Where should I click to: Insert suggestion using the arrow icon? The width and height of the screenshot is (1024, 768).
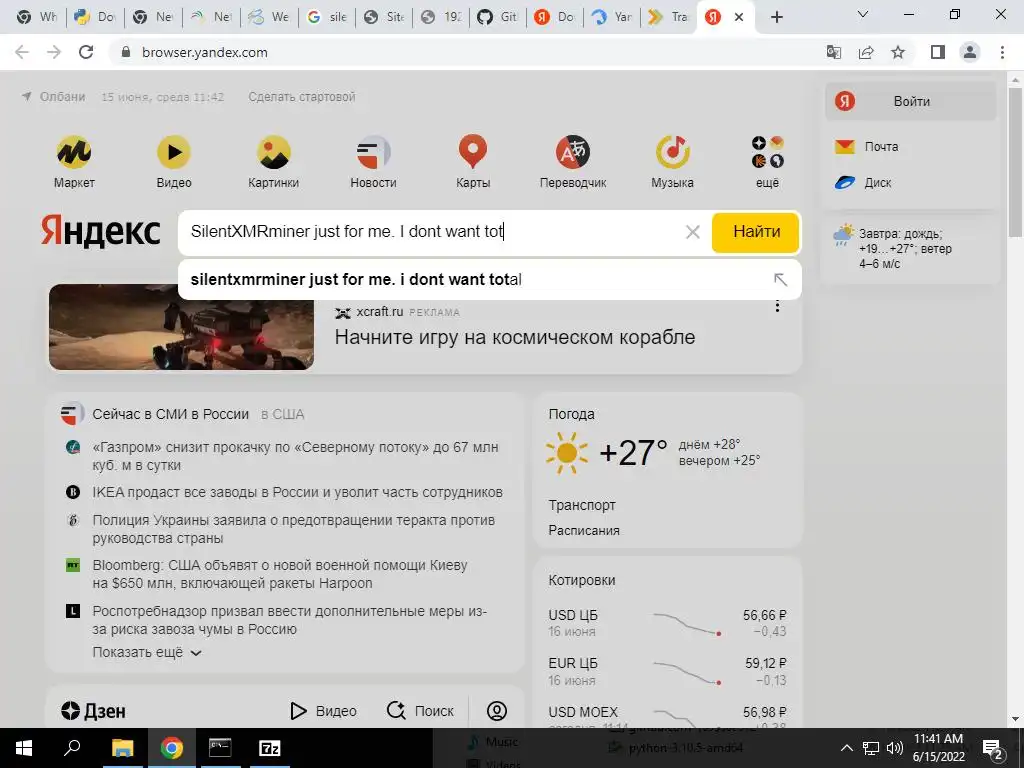[x=780, y=280]
